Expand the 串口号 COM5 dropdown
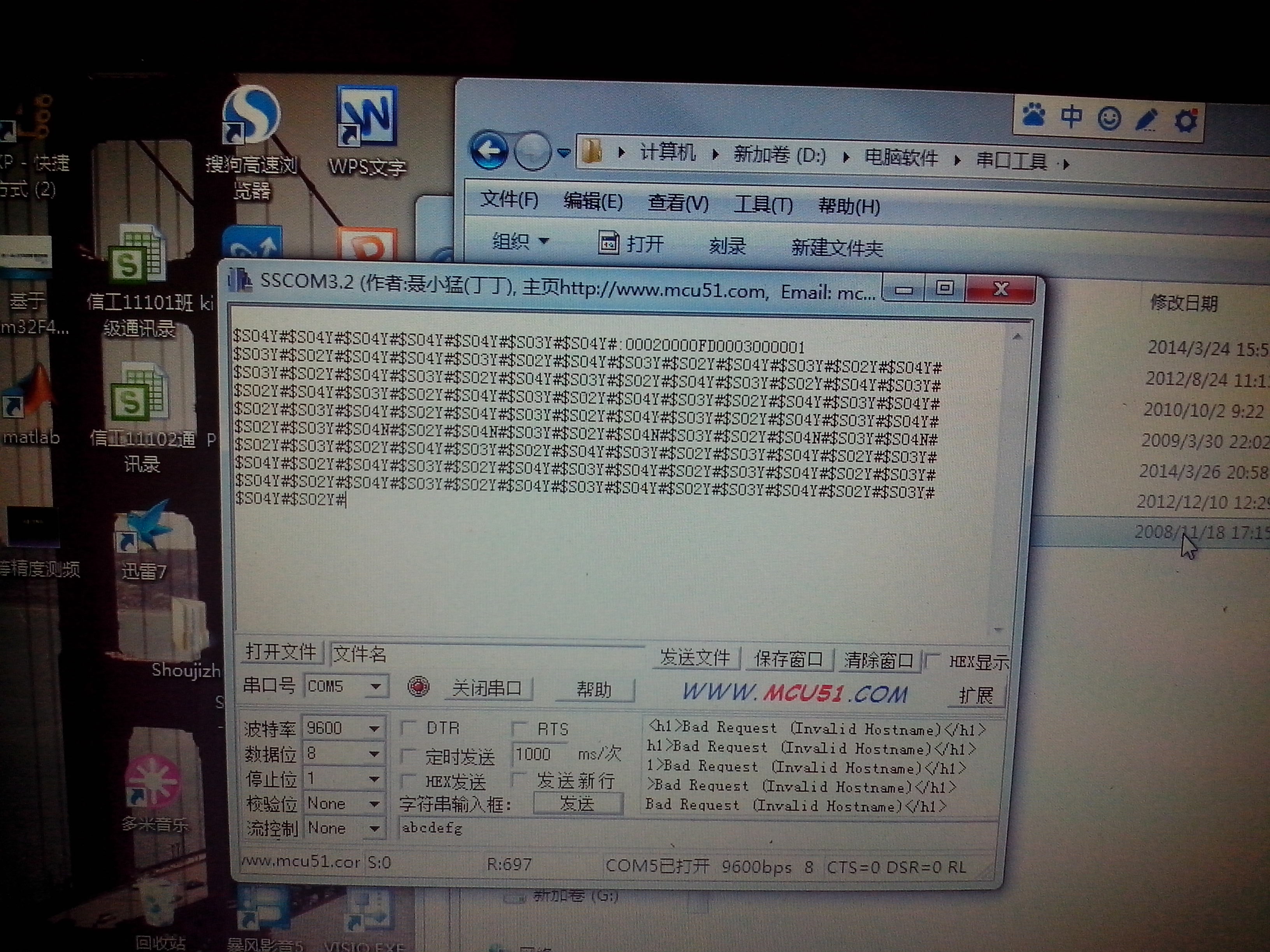 click(376, 686)
